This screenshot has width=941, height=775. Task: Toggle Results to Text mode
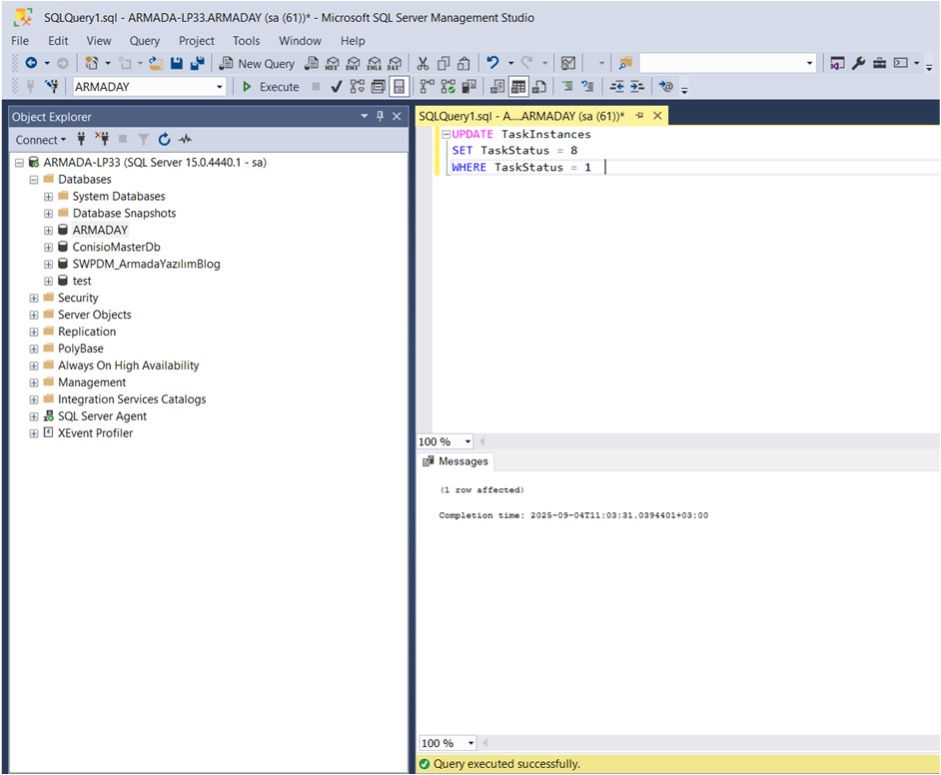498,87
